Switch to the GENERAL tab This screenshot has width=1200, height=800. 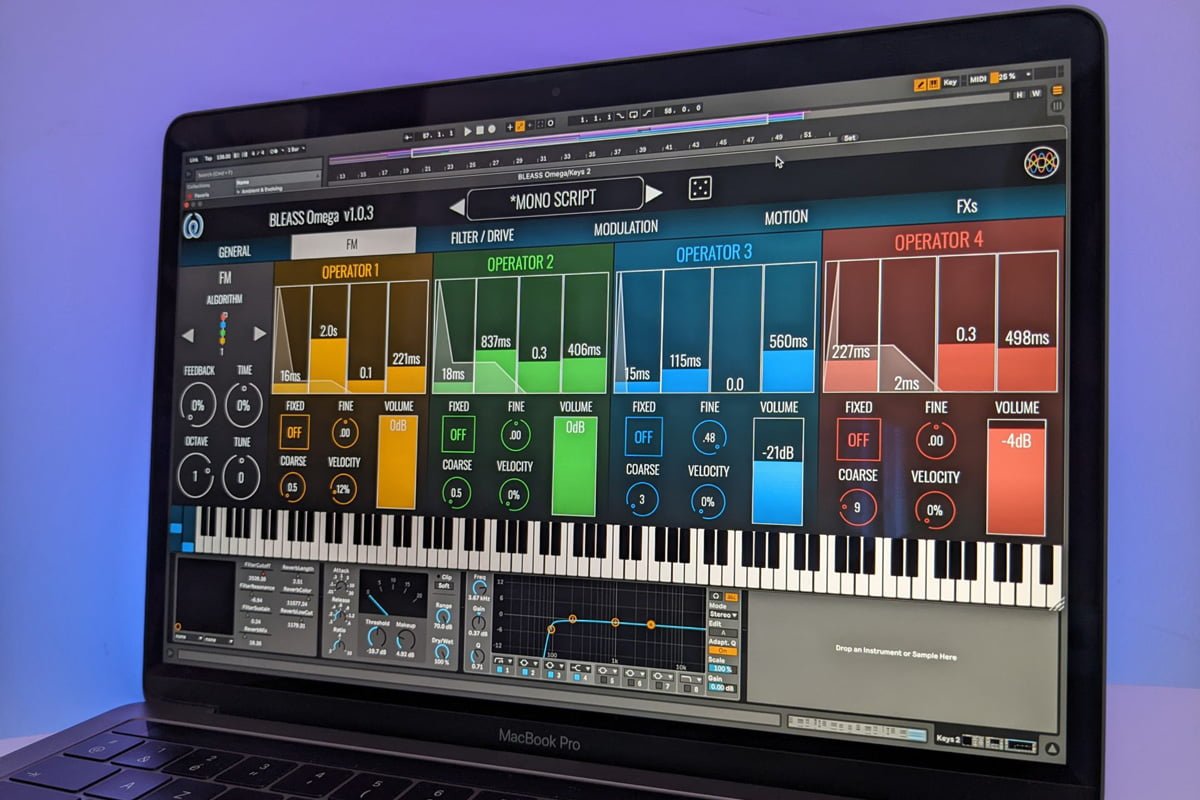235,252
